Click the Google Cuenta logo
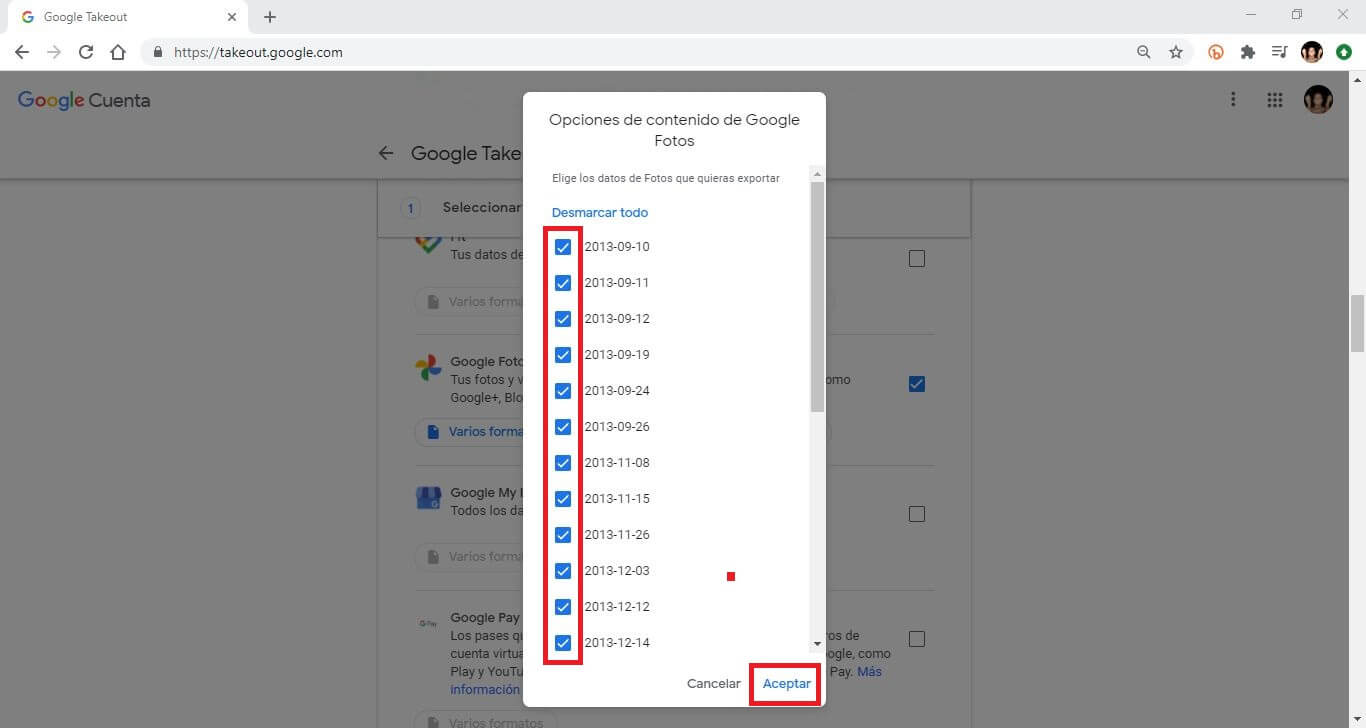Viewport: 1366px width, 728px height. [84, 100]
